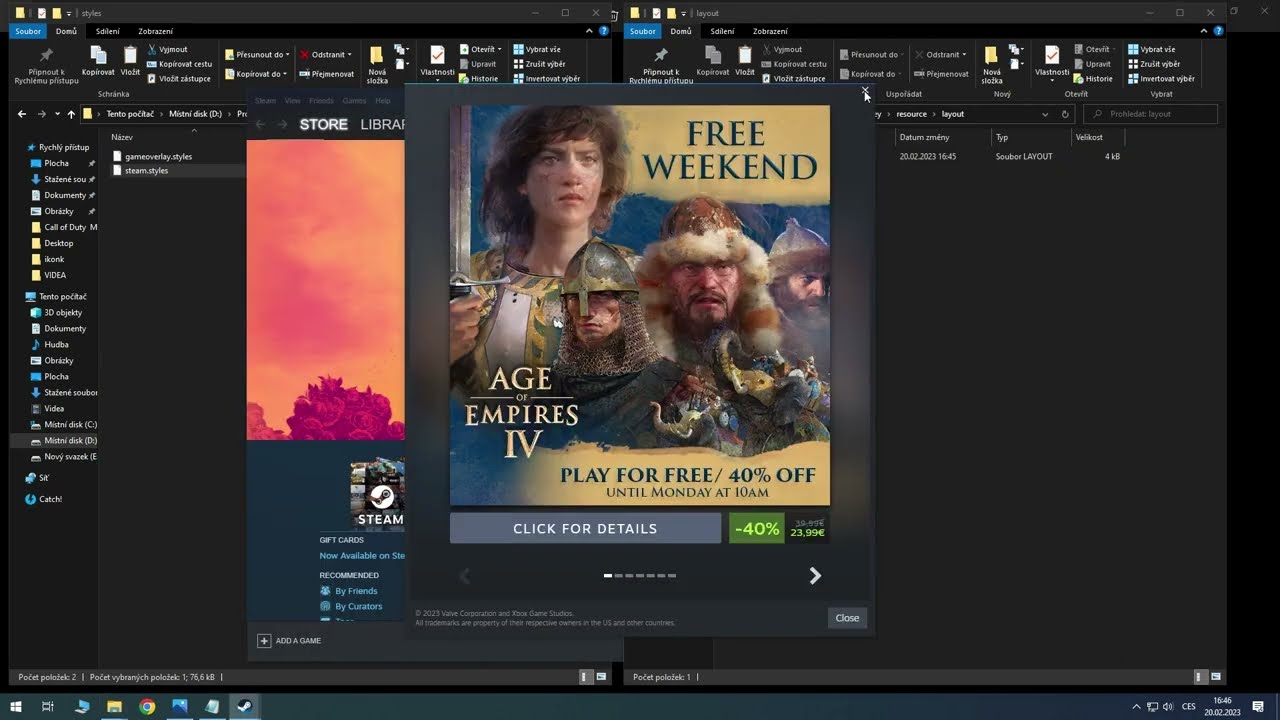Screen dimensions: 1280x720
Task: Open Soubor menu in styles window
Action: [x=27, y=31]
